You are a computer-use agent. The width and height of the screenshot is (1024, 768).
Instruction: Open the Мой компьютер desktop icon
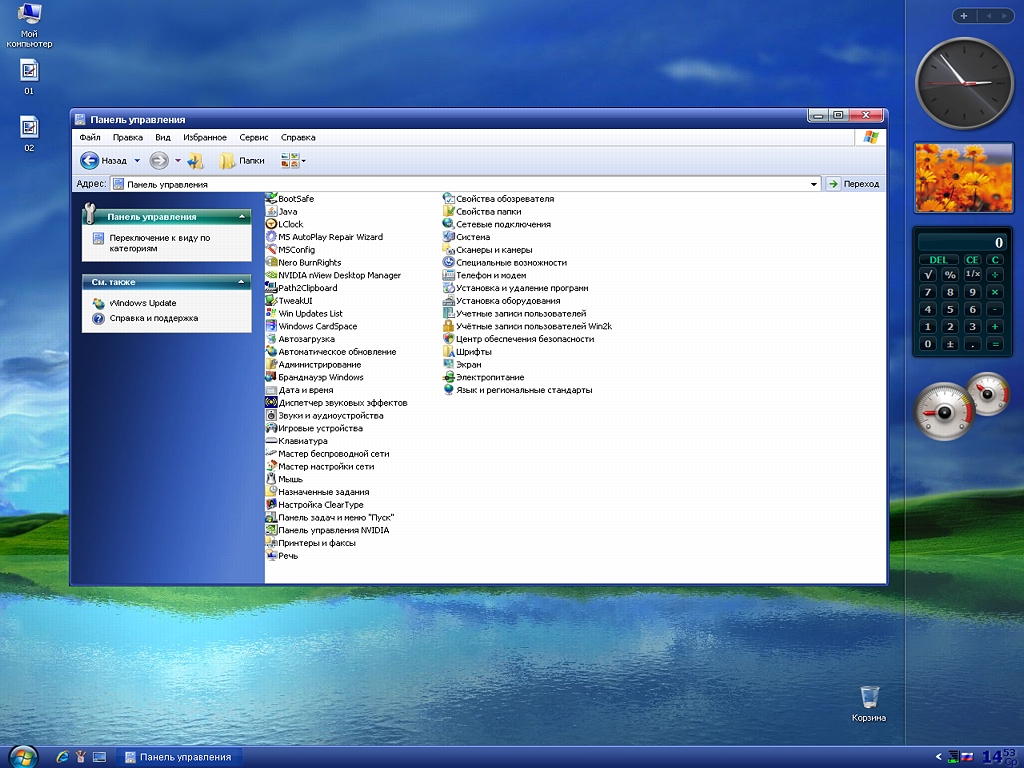(x=29, y=14)
